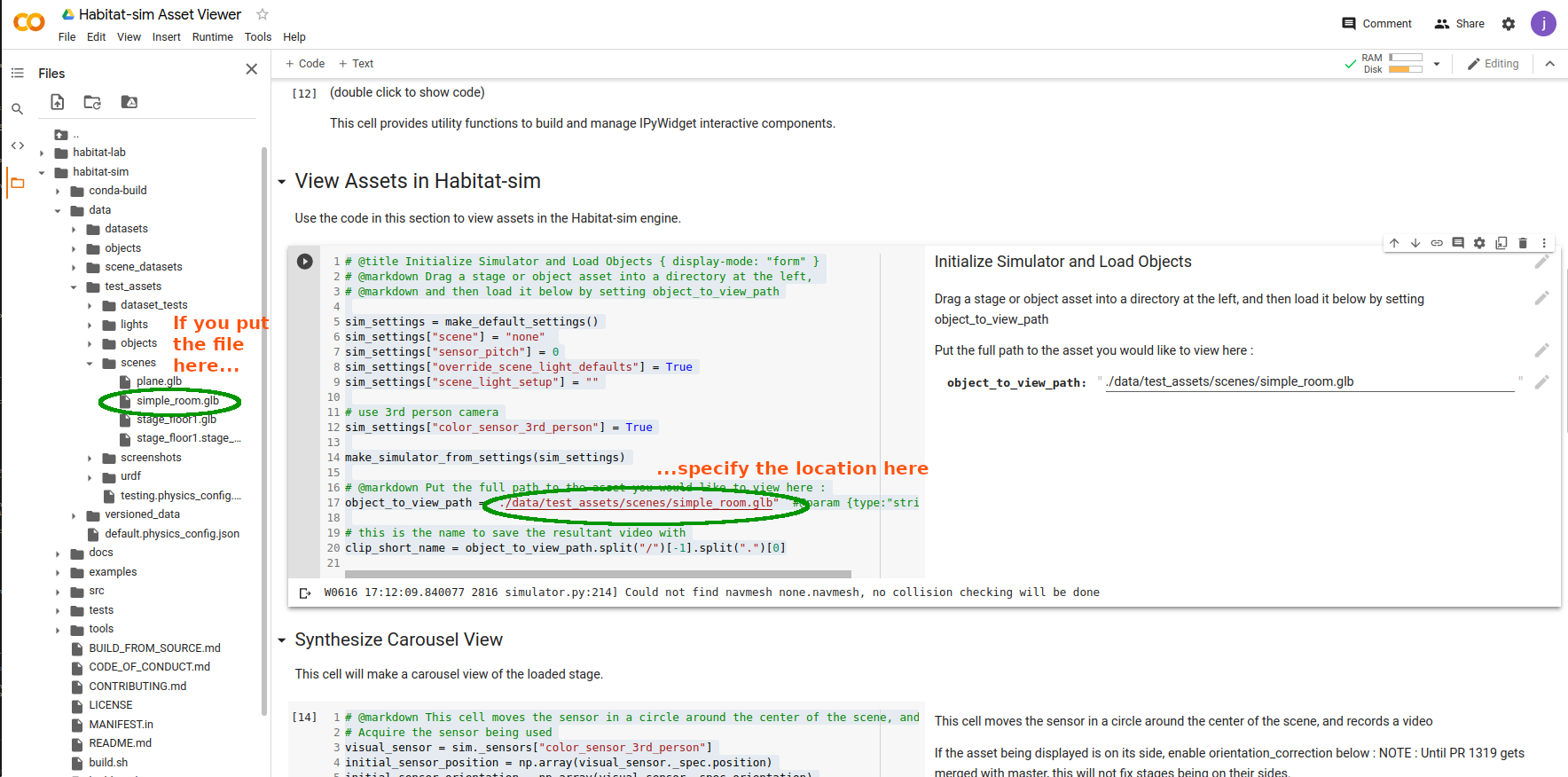
Task: Collapse the data folder
Action: [58, 210]
